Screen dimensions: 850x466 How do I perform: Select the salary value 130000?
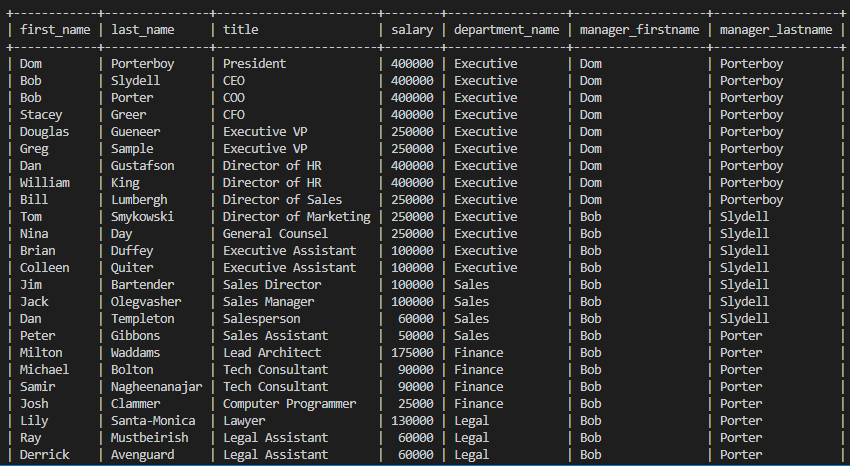click(x=412, y=420)
